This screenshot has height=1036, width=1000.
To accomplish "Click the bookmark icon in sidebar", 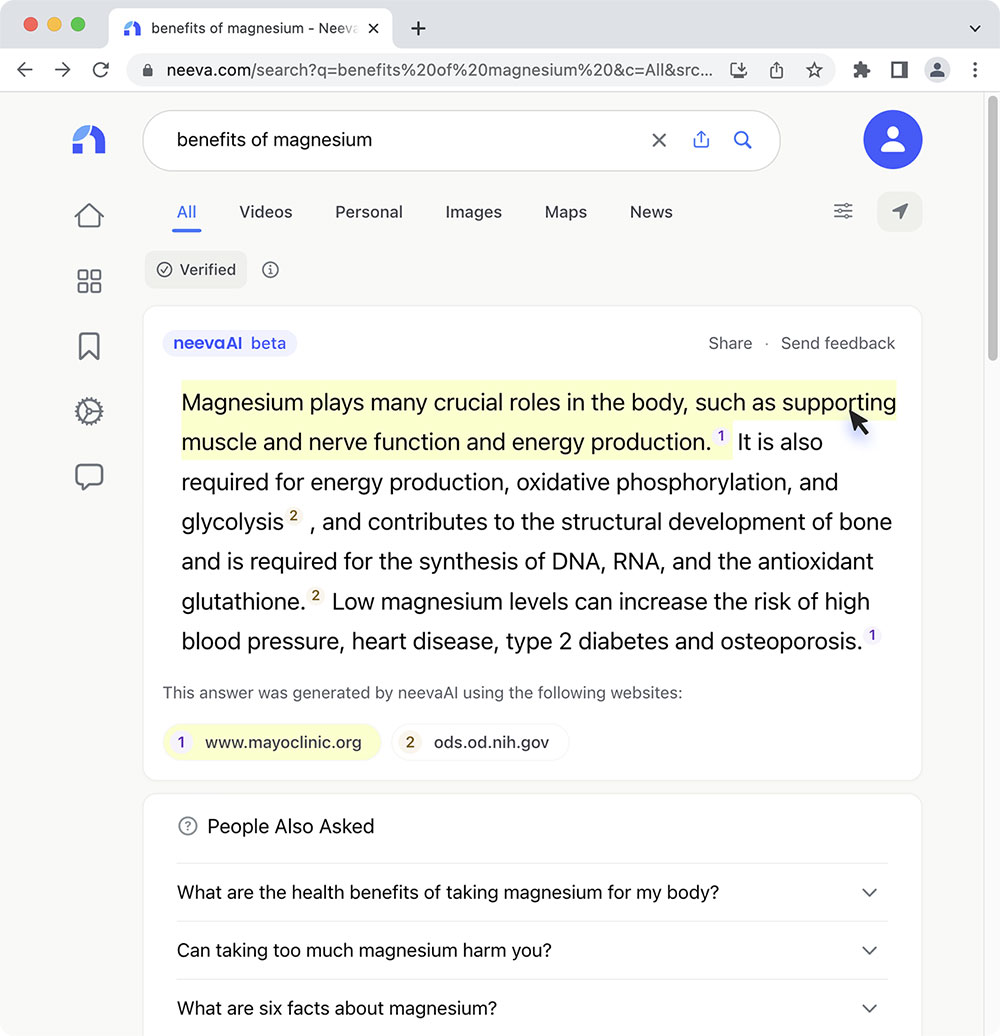I will coord(89,346).
